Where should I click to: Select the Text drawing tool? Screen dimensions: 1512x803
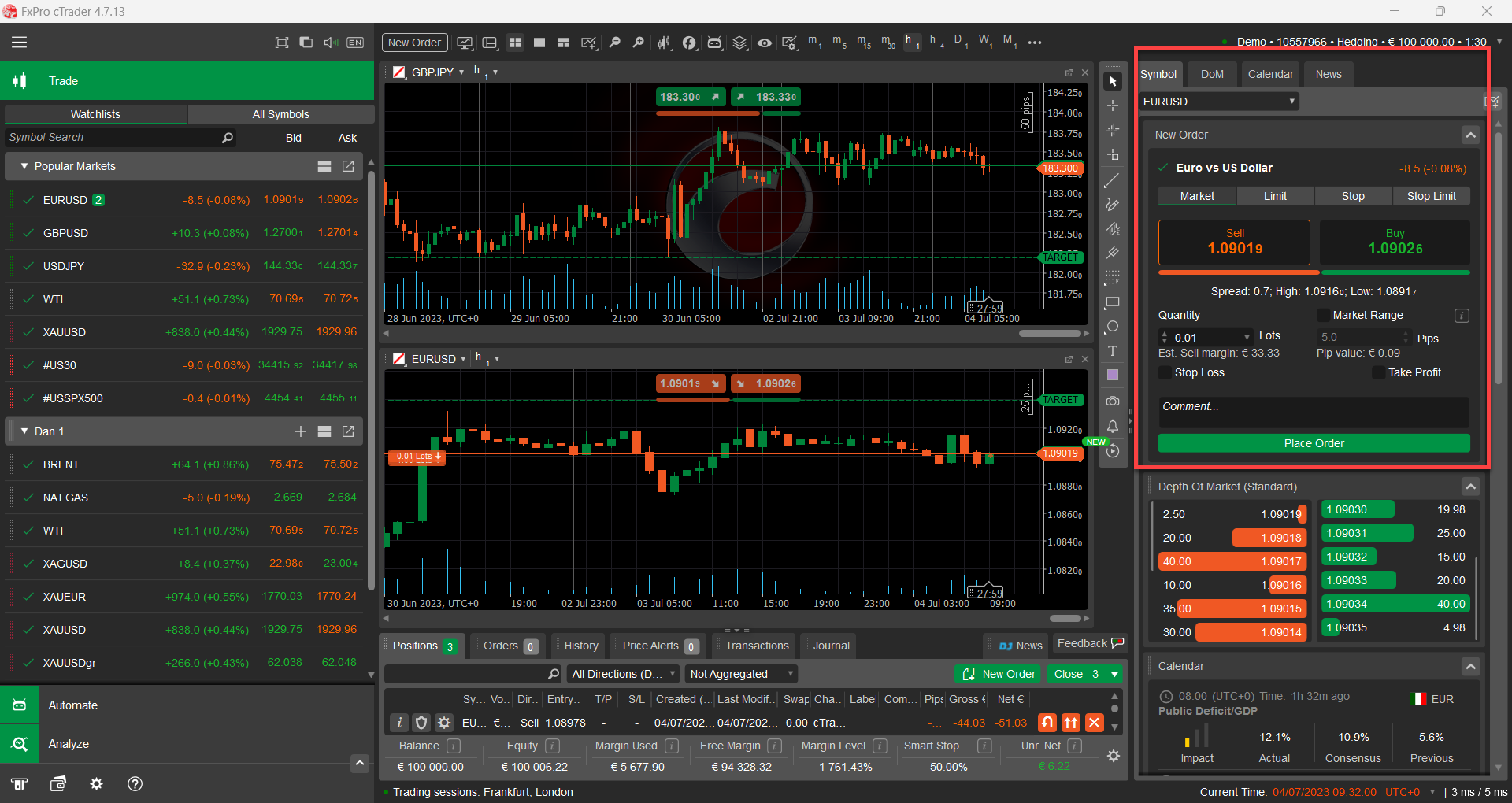click(x=1112, y=351)
